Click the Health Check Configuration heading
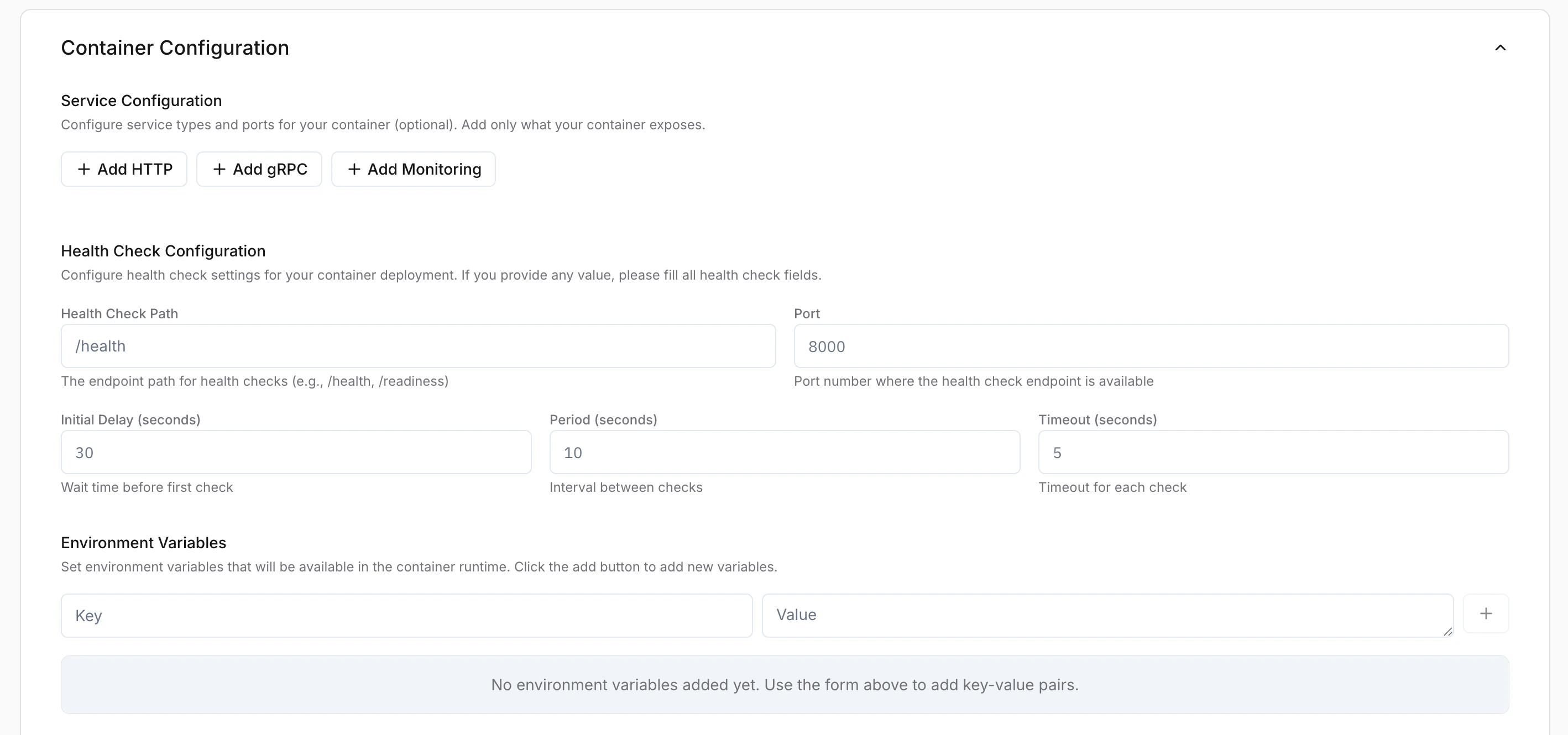Image resolution: width=1568 pixels, height=735 pixels. click(163, 251)
